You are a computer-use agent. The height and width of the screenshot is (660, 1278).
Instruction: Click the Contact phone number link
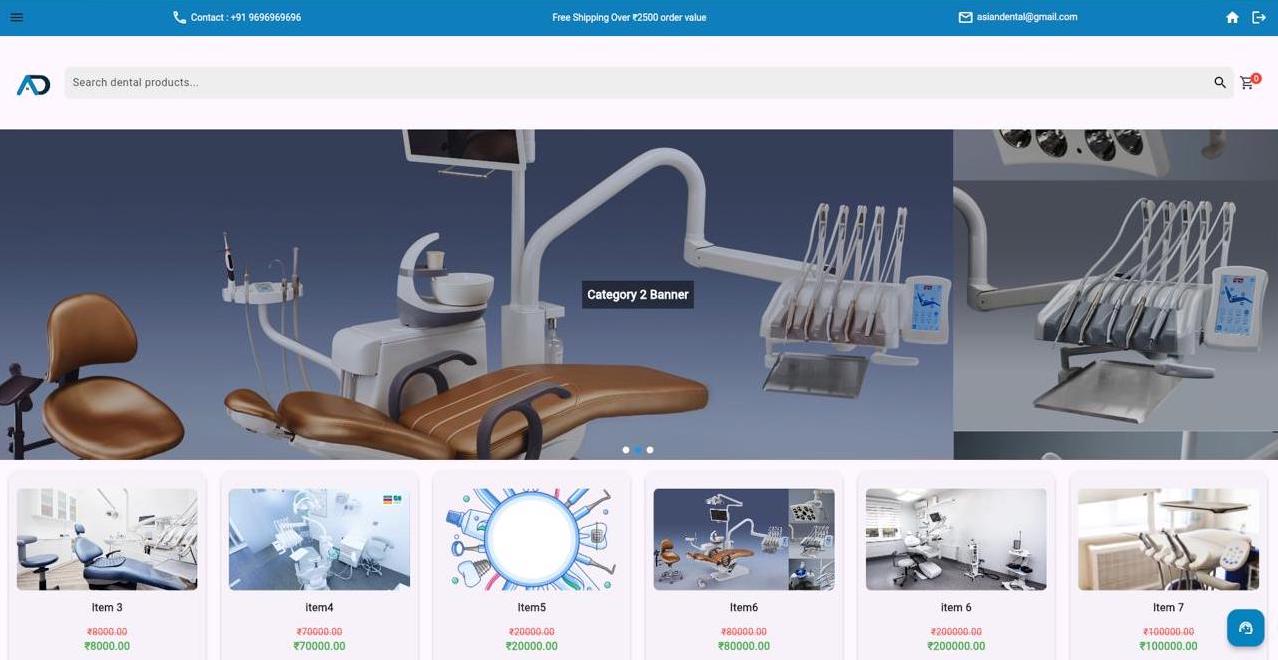246,16
